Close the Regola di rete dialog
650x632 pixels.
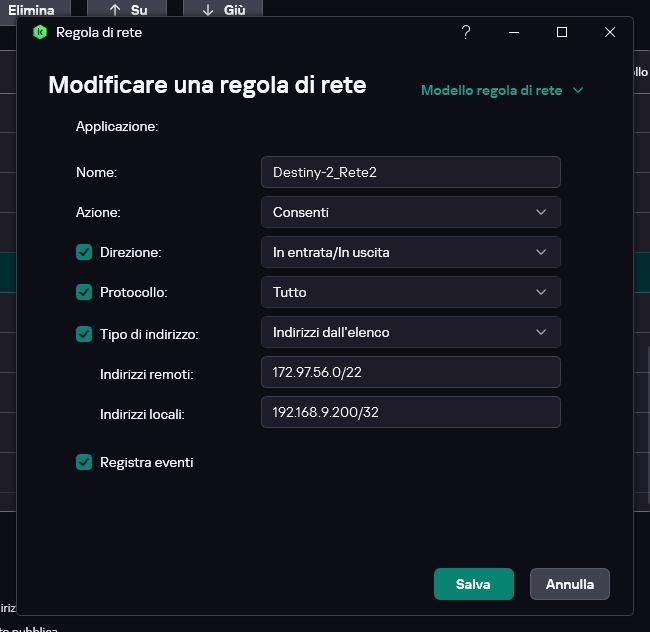click(x=610, y=32)
